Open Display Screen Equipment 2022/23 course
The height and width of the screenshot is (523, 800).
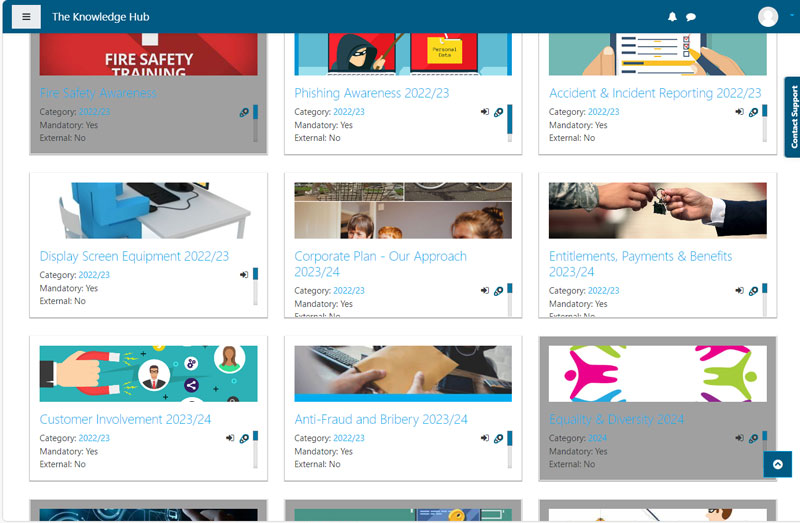(134, 256)
